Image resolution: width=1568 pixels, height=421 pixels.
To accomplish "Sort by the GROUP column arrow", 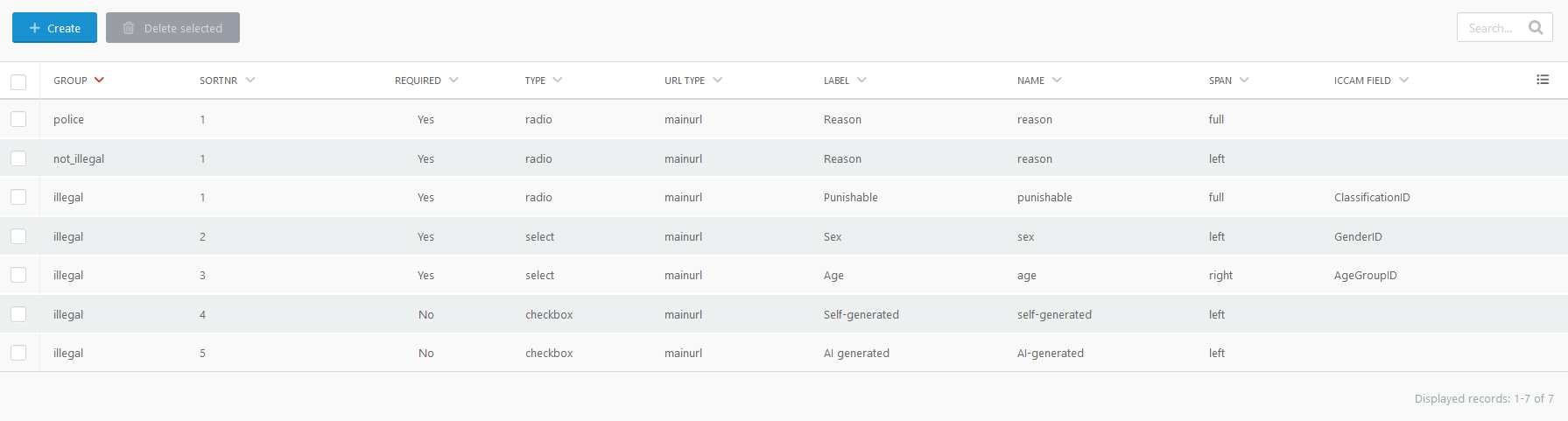I will point(99,80).
